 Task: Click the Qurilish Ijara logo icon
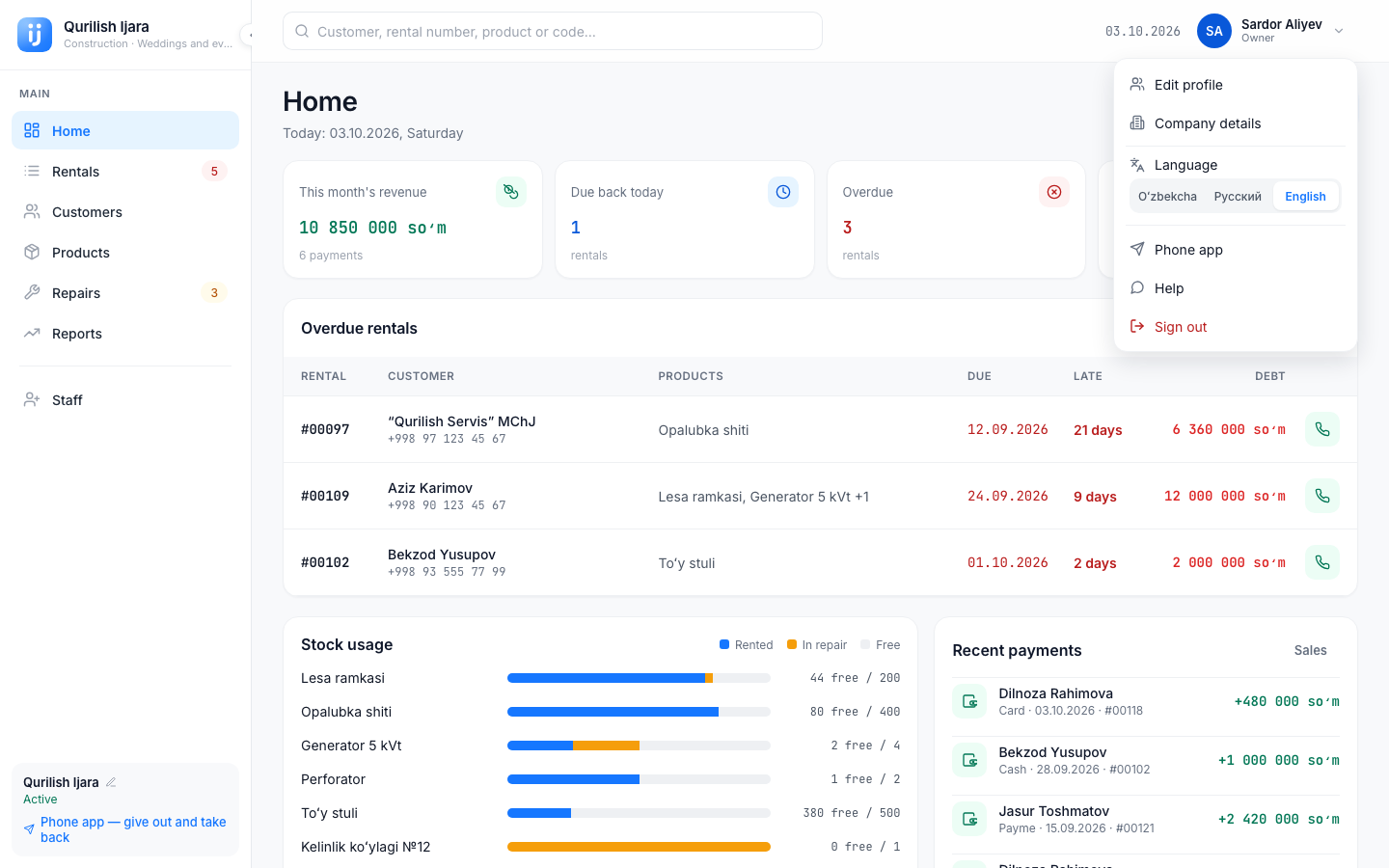[x=35, y=35]
